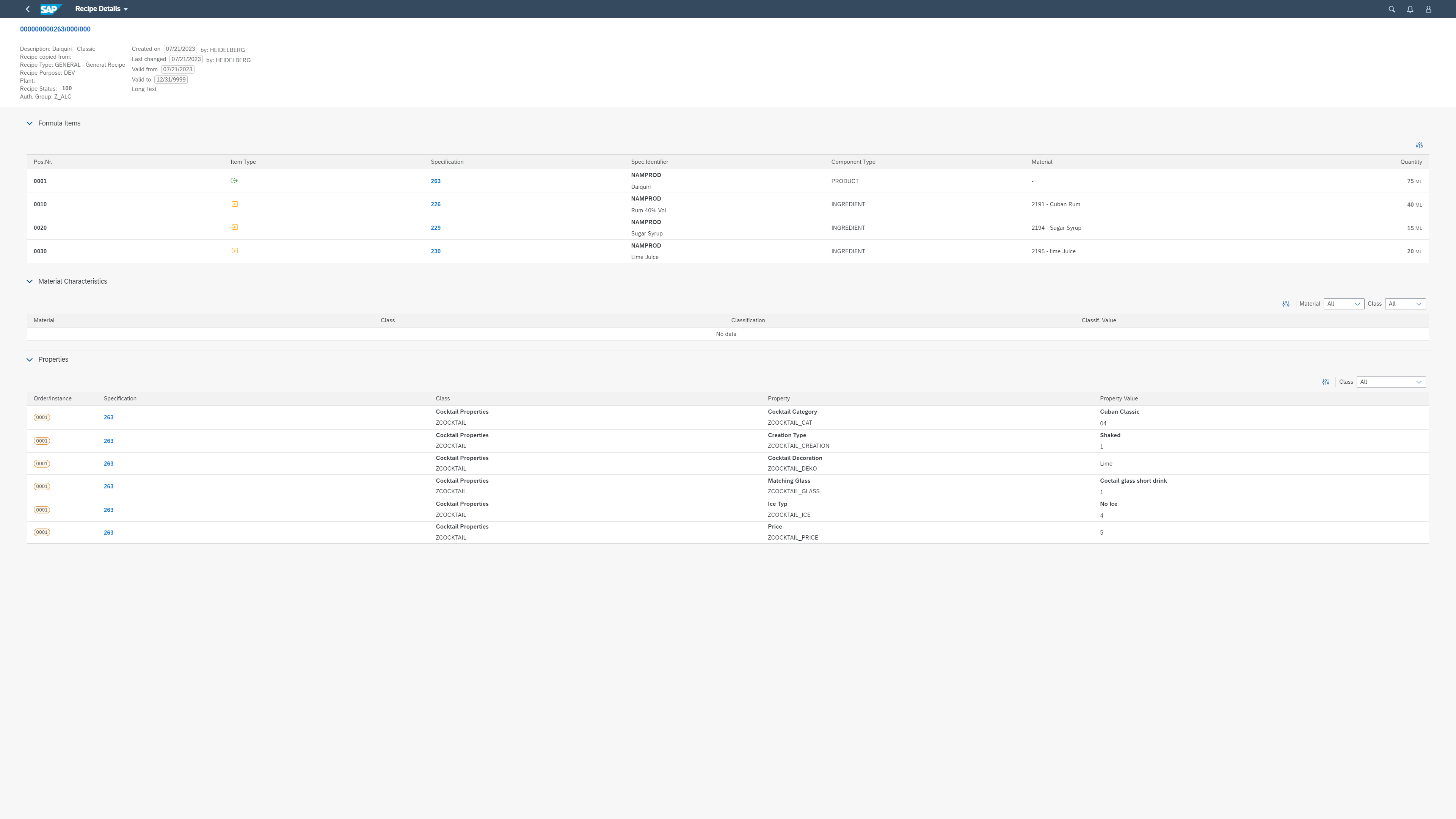This screenshot has height=819, width=1456.
Task: Open specification 263 for Cocktail Decoration row
Action: coord(108,464)
